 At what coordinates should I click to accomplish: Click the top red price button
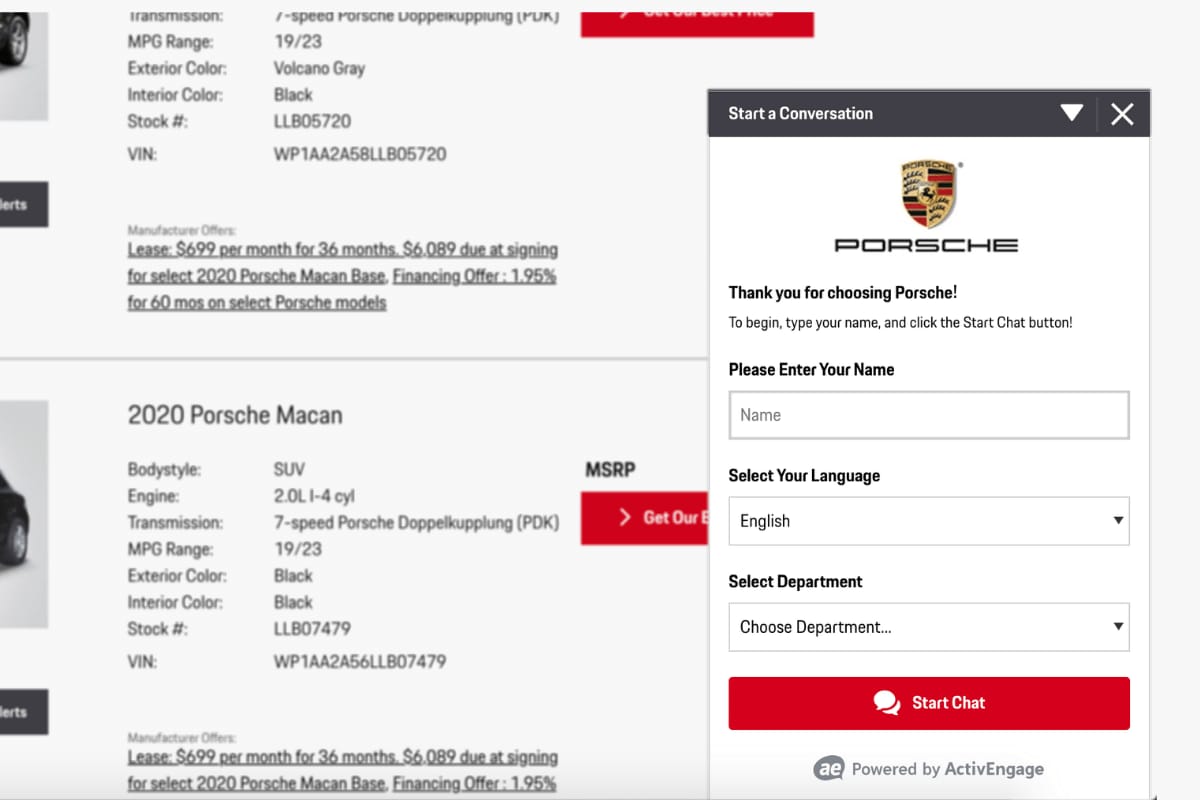[697, 24]
